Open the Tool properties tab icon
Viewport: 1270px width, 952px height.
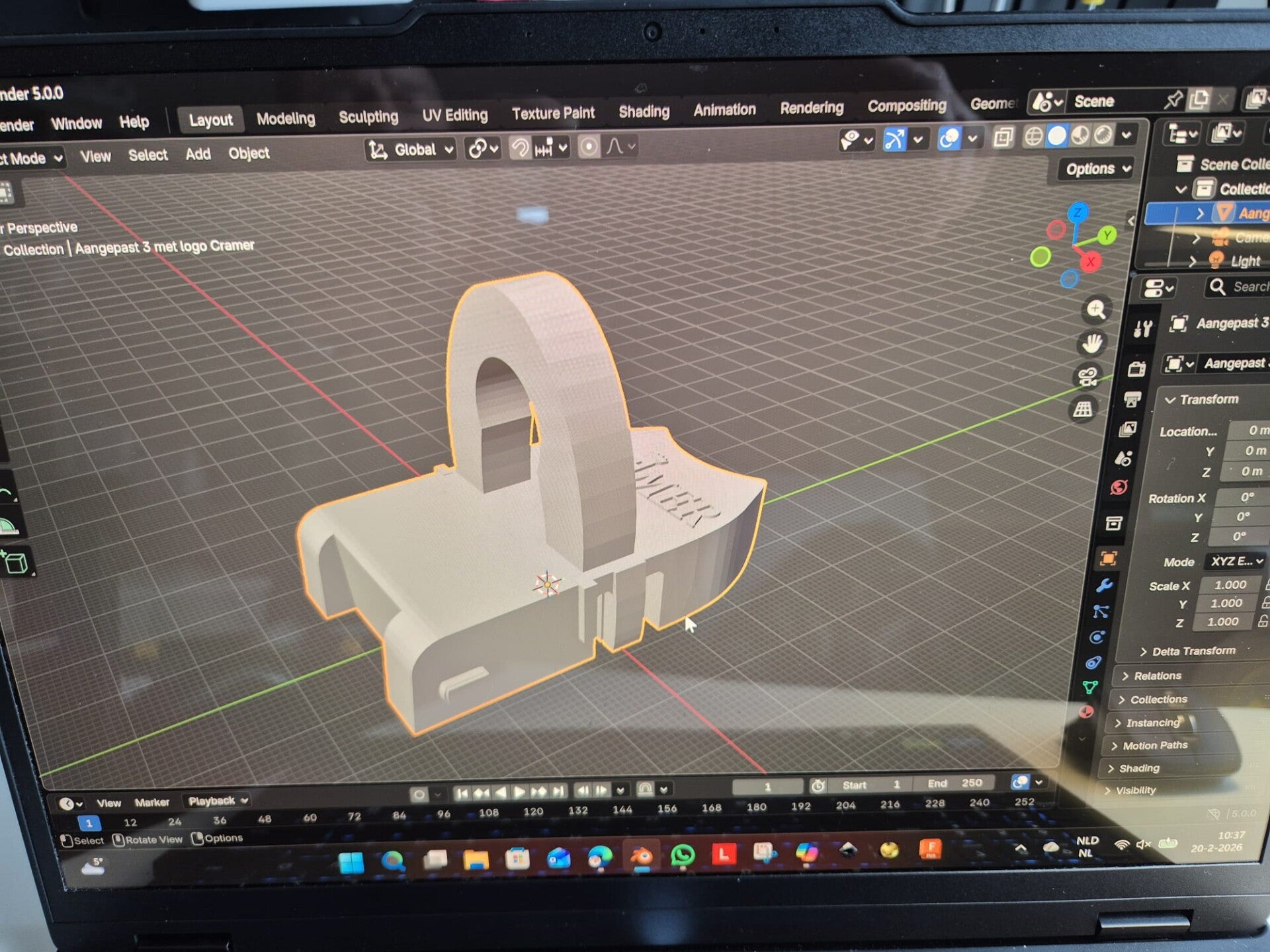click(1143, 328)
